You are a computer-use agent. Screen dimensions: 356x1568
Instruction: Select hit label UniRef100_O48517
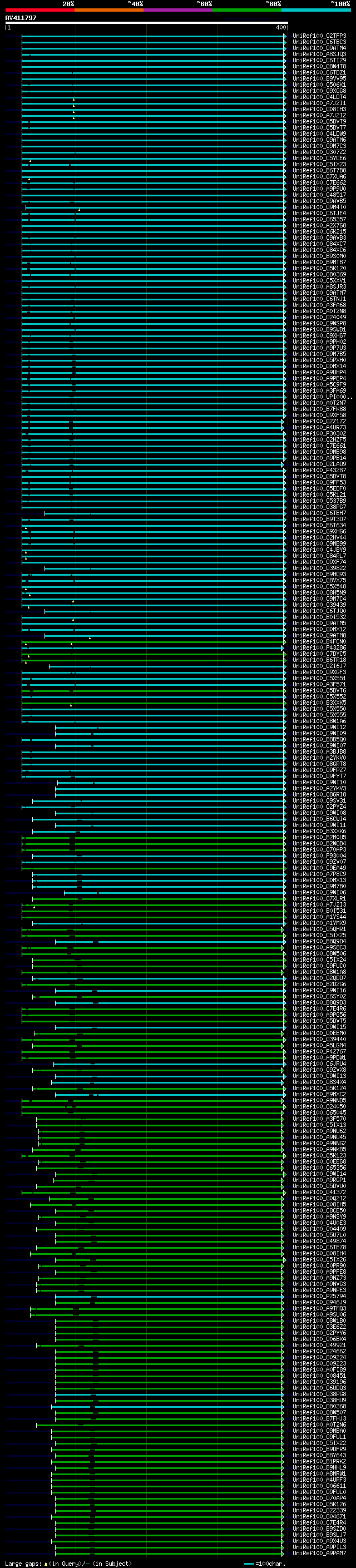(319, 195)
